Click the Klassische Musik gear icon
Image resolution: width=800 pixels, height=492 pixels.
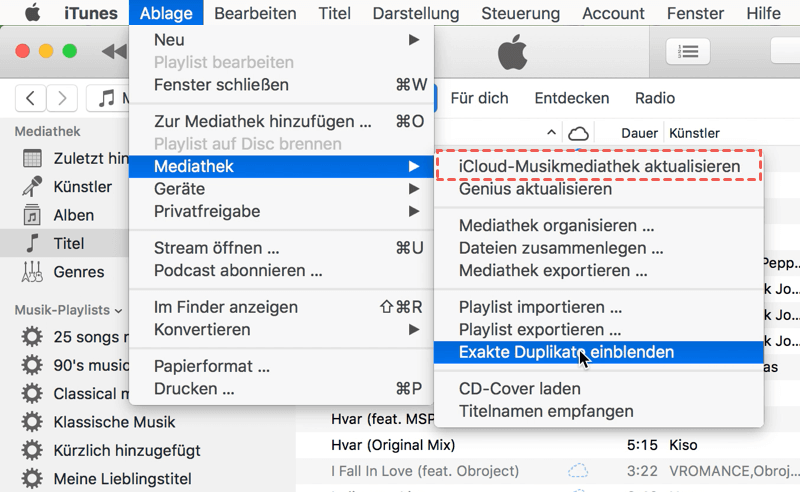(x=33, y=422)
